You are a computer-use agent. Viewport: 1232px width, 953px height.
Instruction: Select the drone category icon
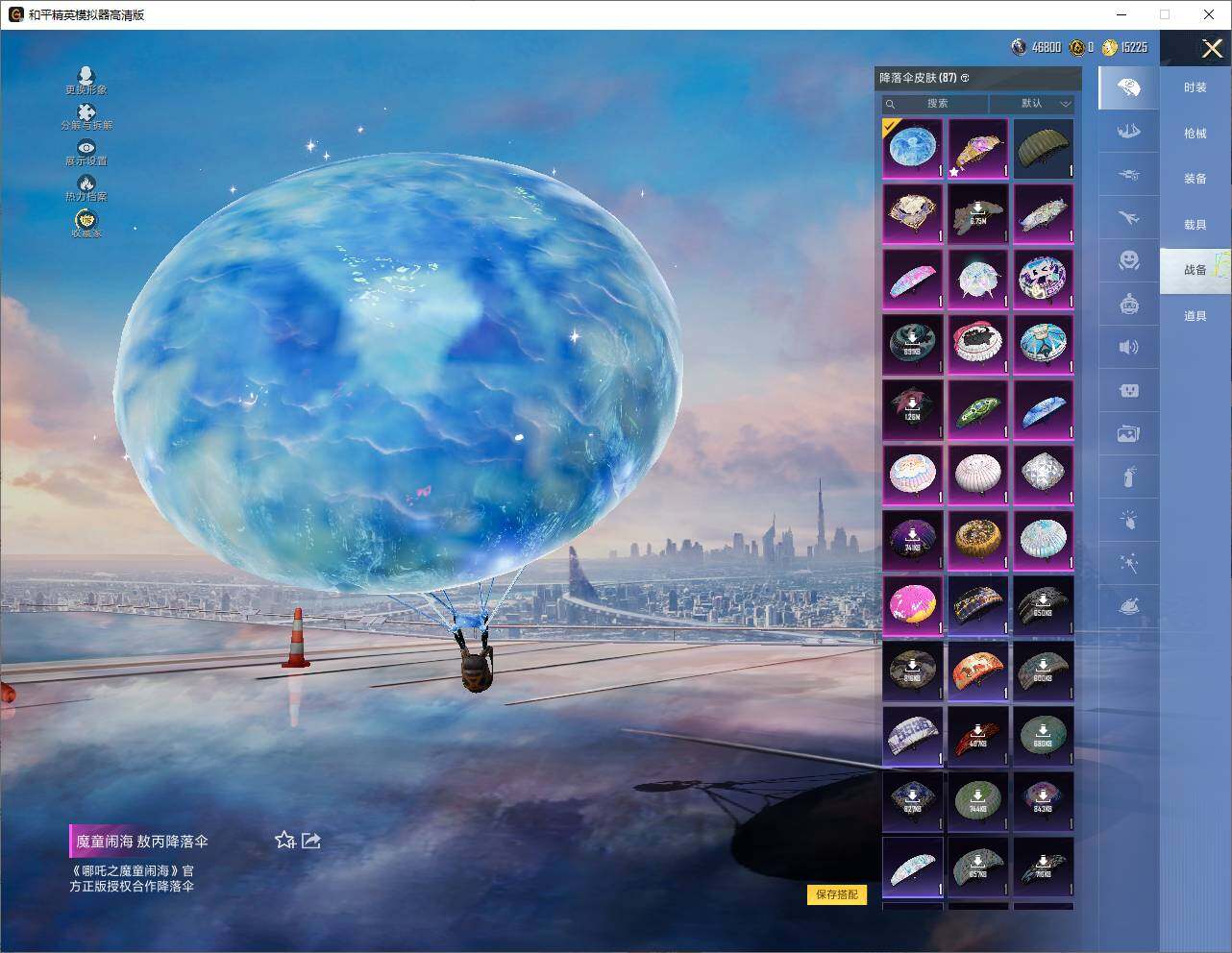pos(1129,175)
